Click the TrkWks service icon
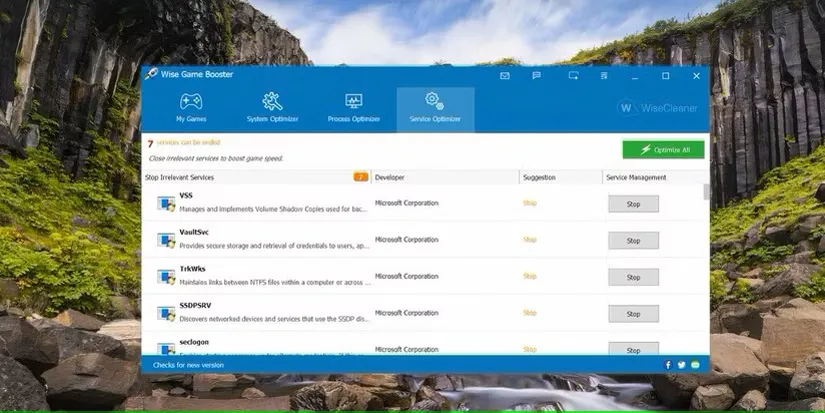 [166, 277]
